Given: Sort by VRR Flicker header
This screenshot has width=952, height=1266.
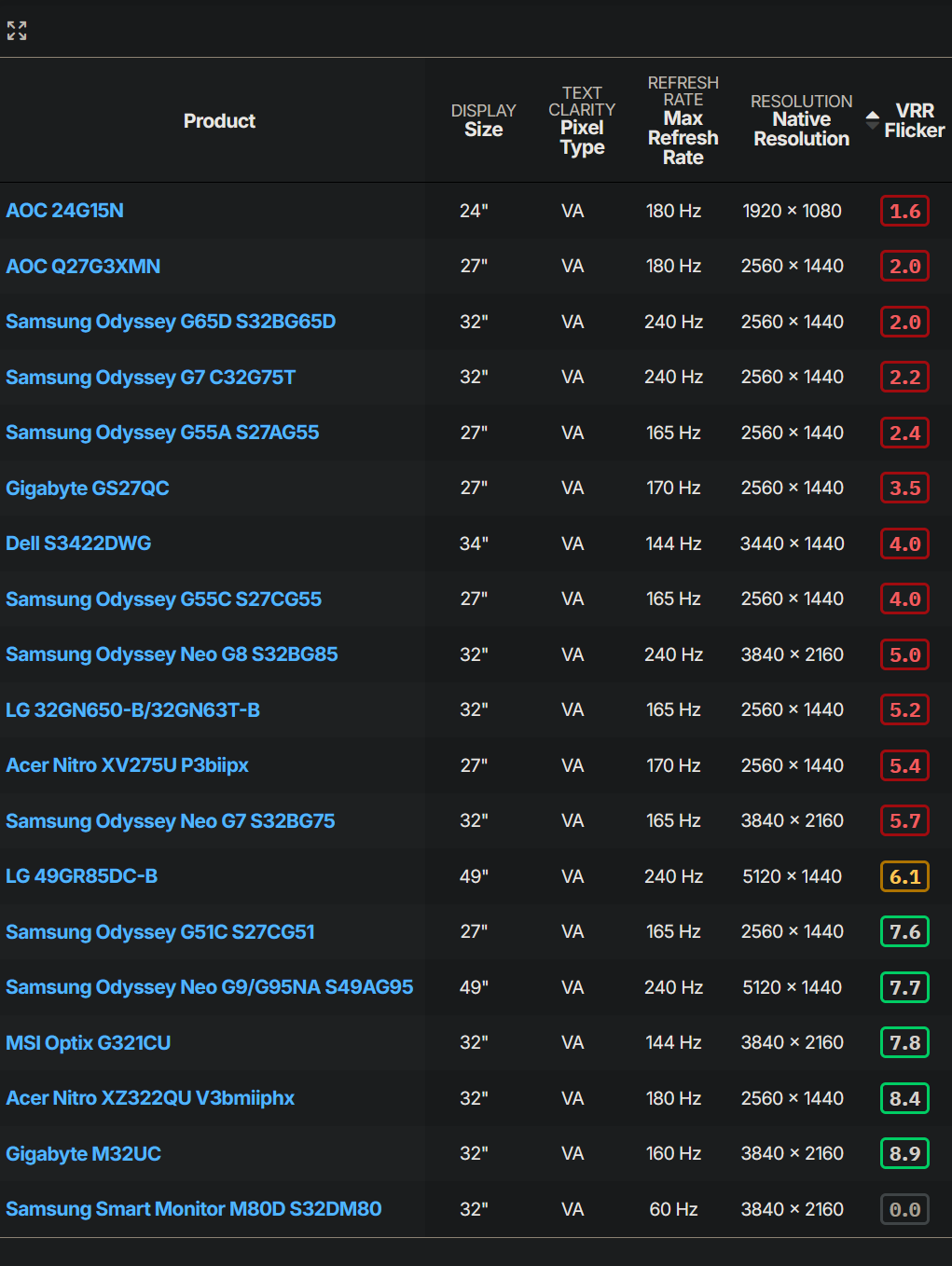Looking at the screenshot, I should (914, 120).
